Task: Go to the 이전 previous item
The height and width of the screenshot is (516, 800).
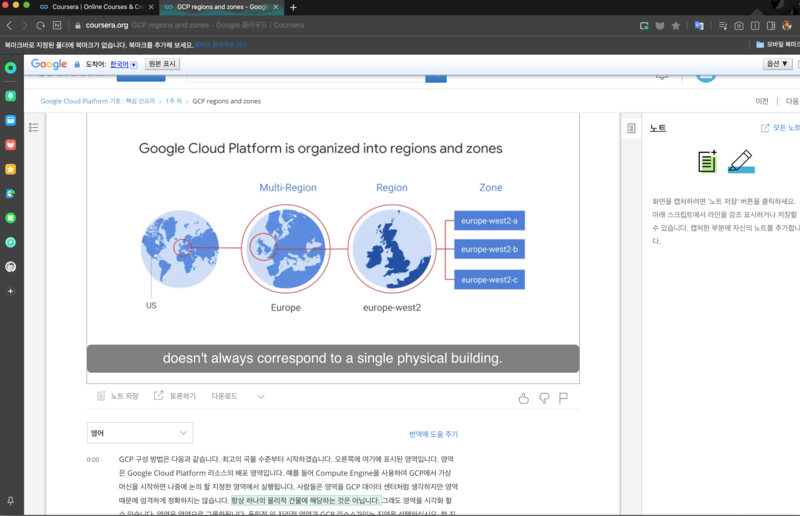Action: pos(762,101)
